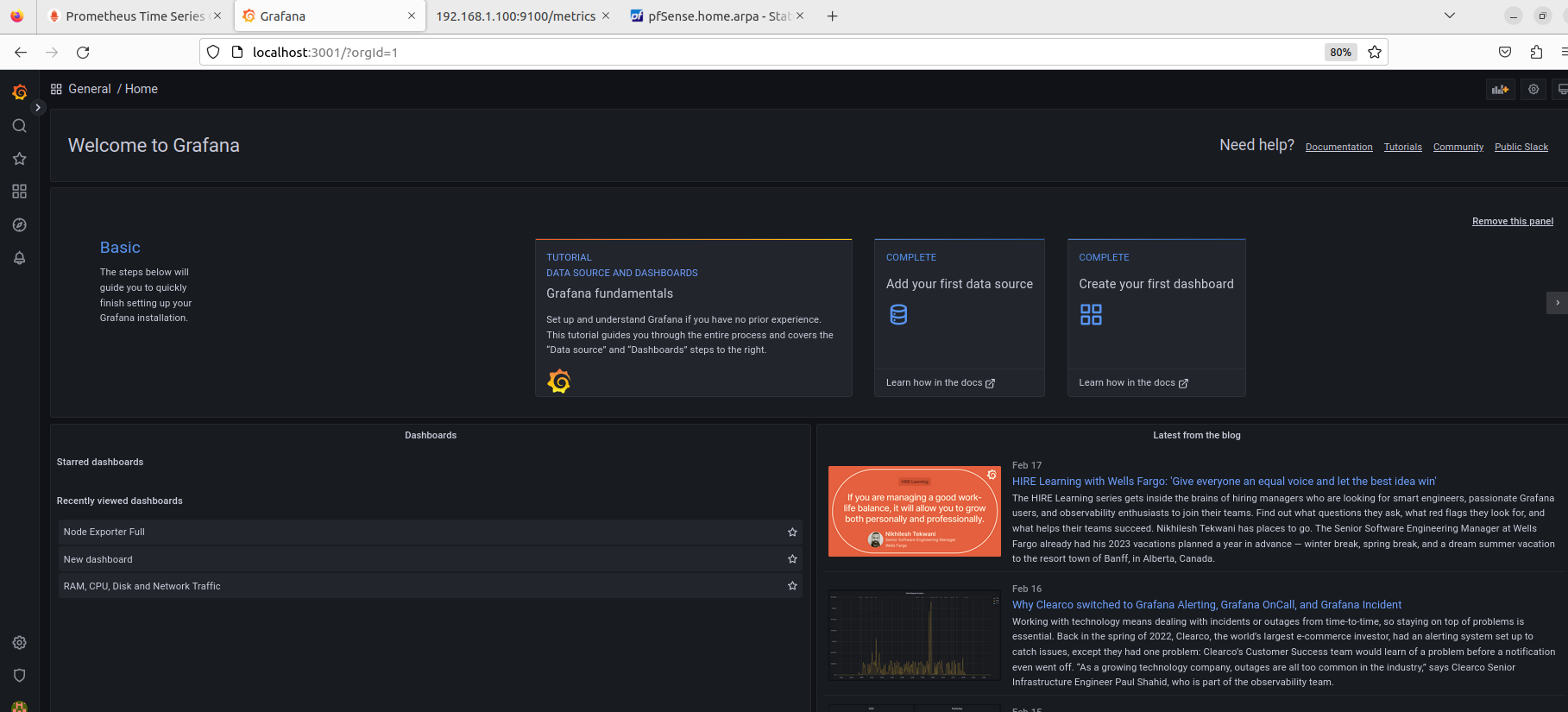Click the orange Wells Fargo blog thumbnail
This screenshot has width=1568, height=712.
tap(914, 511)
